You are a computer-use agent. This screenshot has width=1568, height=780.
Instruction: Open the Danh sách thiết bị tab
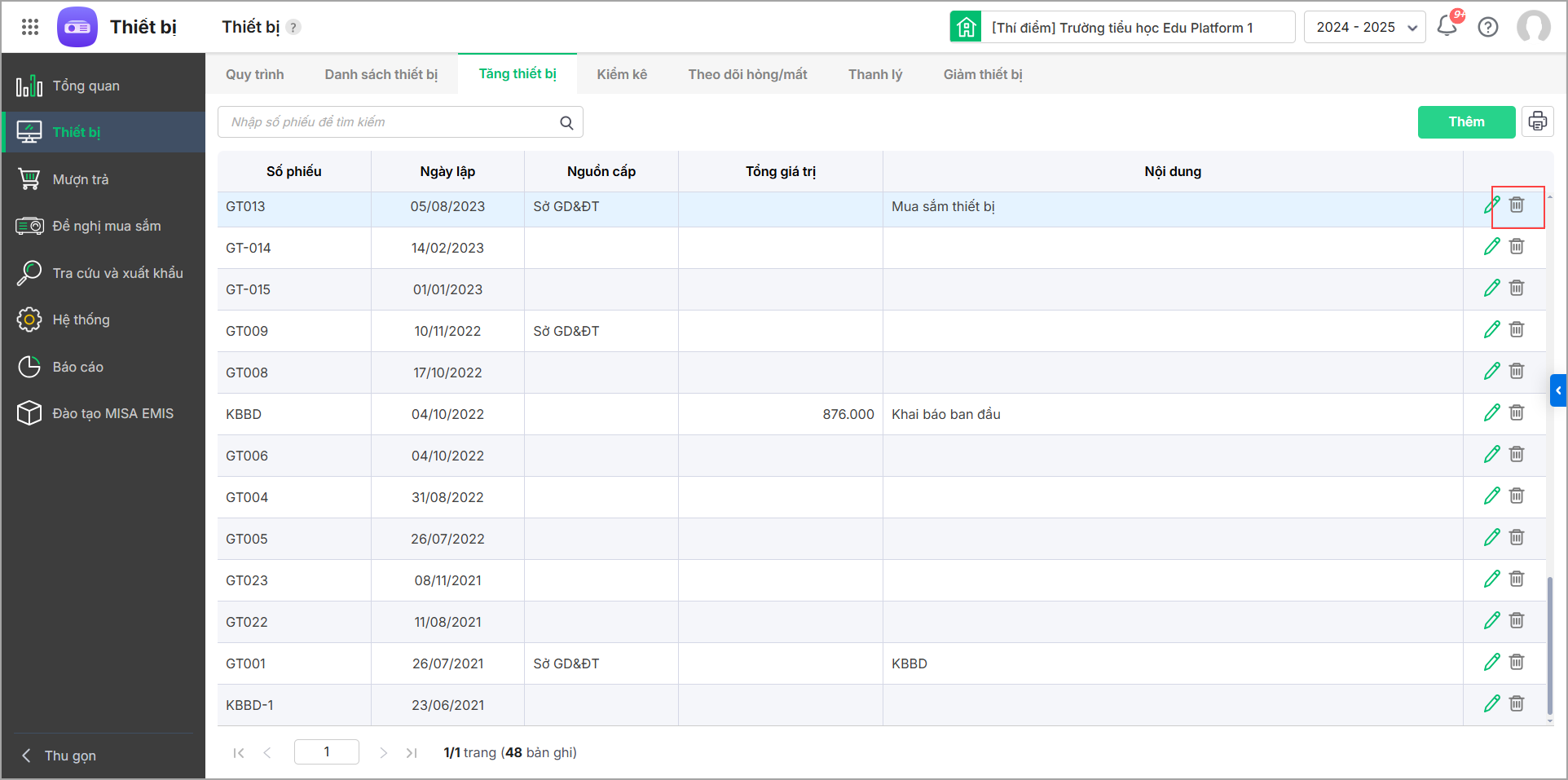[381, 74]
